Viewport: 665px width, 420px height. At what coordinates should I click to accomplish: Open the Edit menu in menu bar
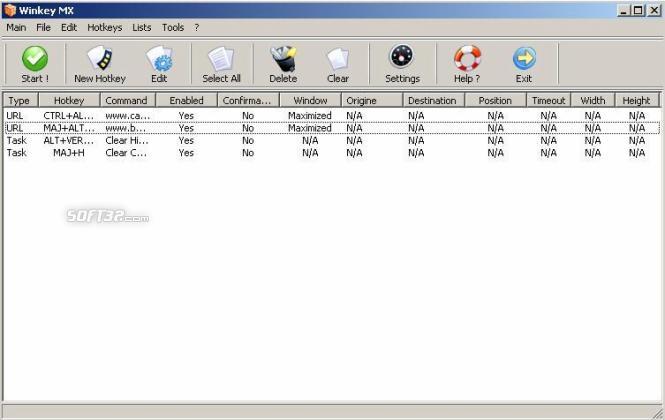pyautogui.click(x=69, y=28)
